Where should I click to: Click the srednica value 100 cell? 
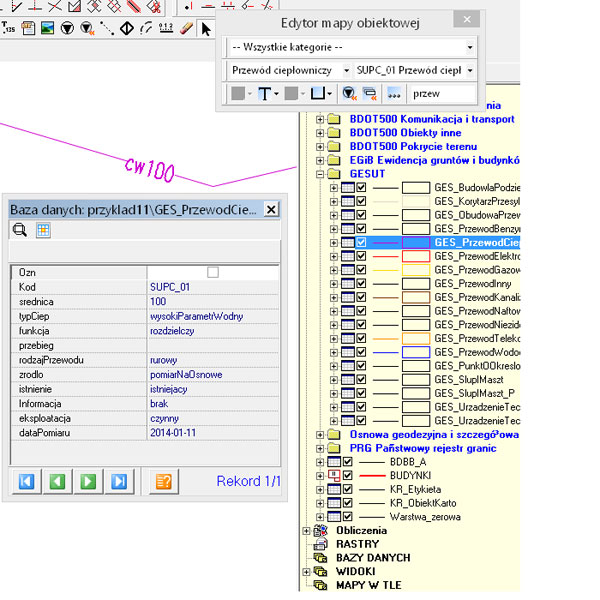(x=213, y=302)
